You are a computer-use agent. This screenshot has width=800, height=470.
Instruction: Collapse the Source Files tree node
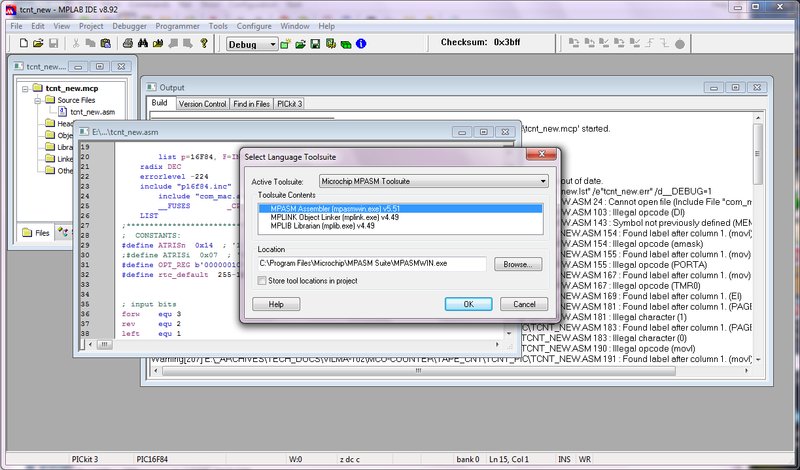pyautogui.click(x=37, y=101)
